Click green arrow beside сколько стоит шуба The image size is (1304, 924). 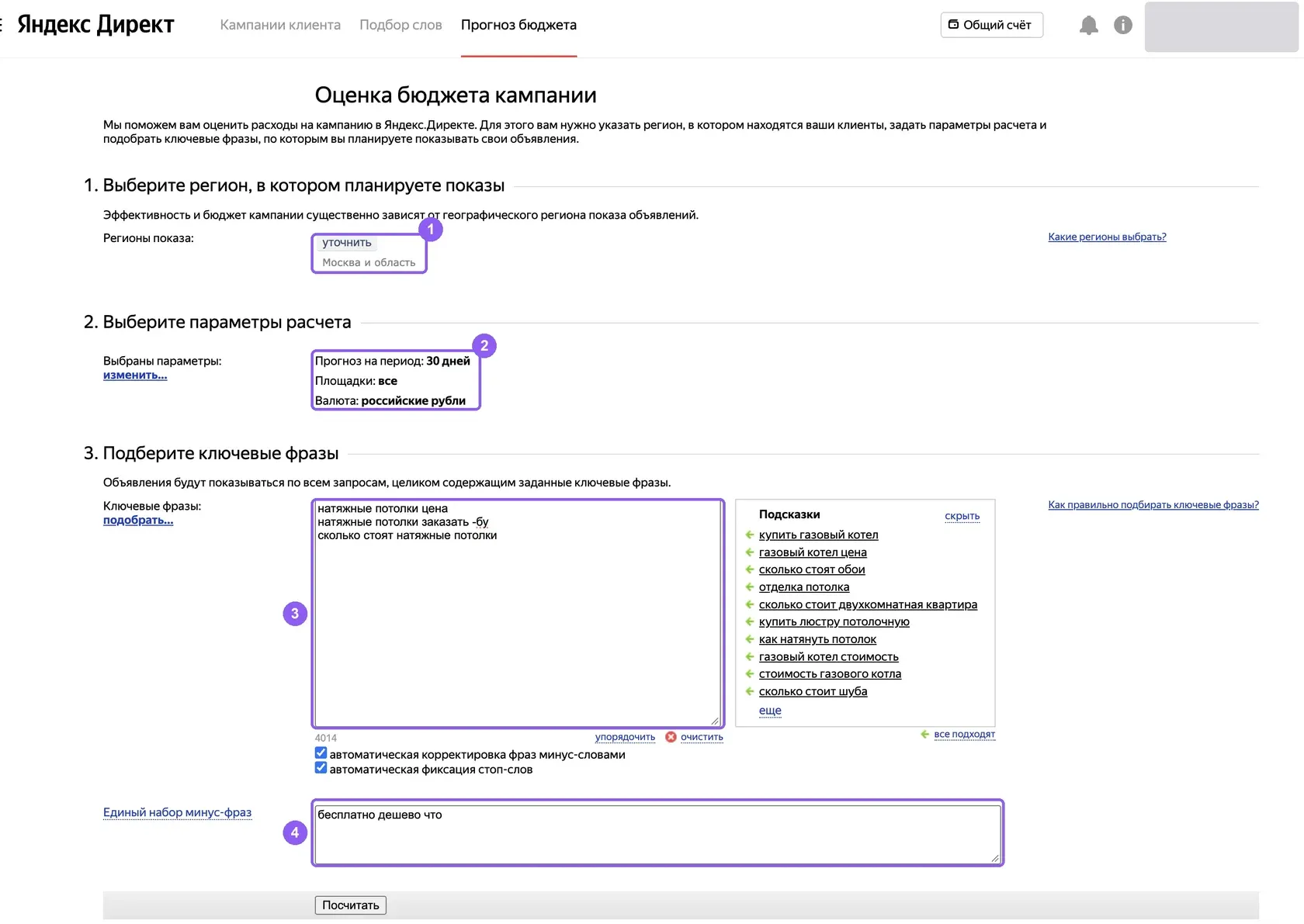750,691
